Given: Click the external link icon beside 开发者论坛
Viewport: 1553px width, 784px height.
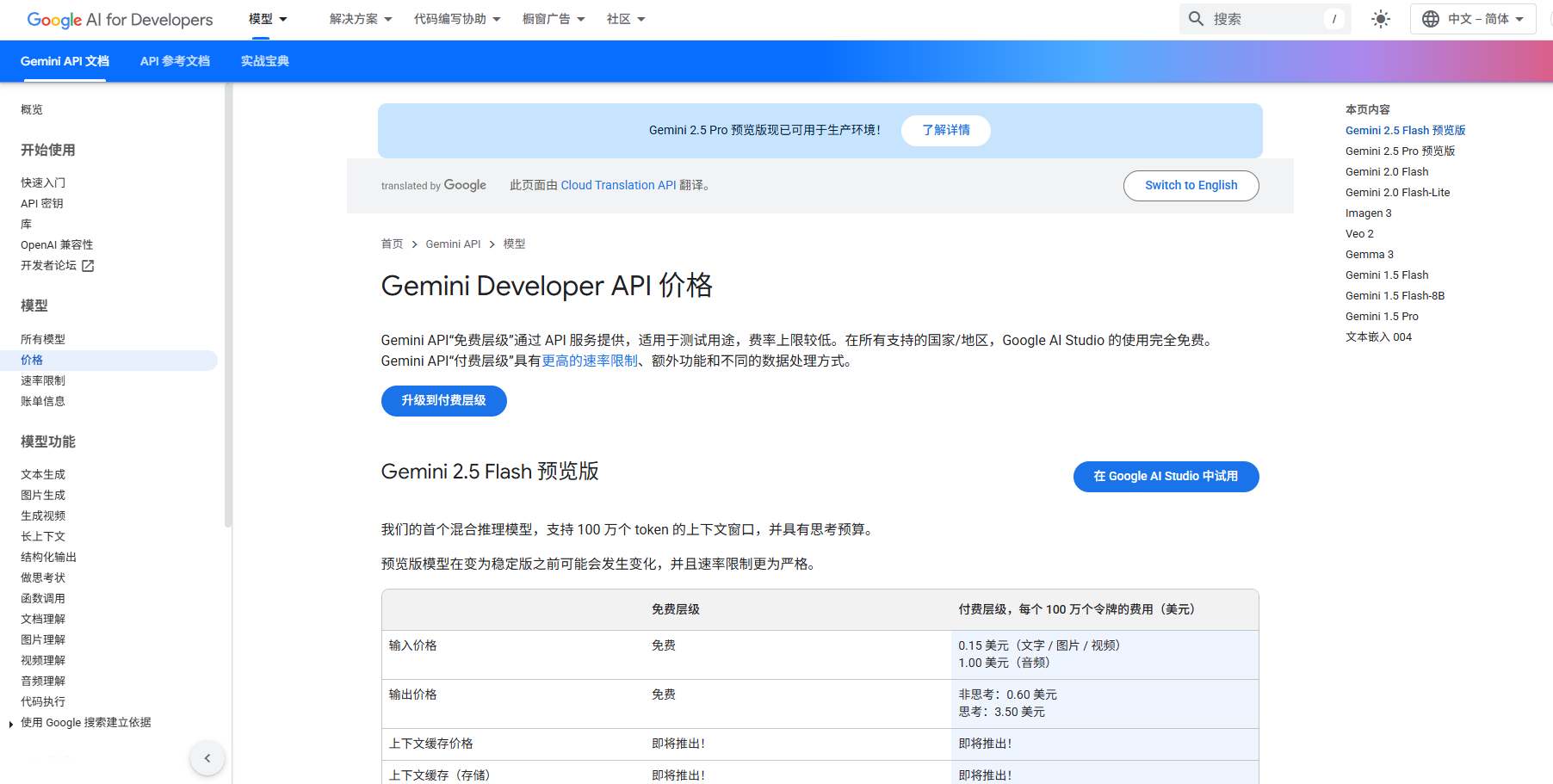Looking at the screenshot, I should pyautogui.click(x=88, y=266).
